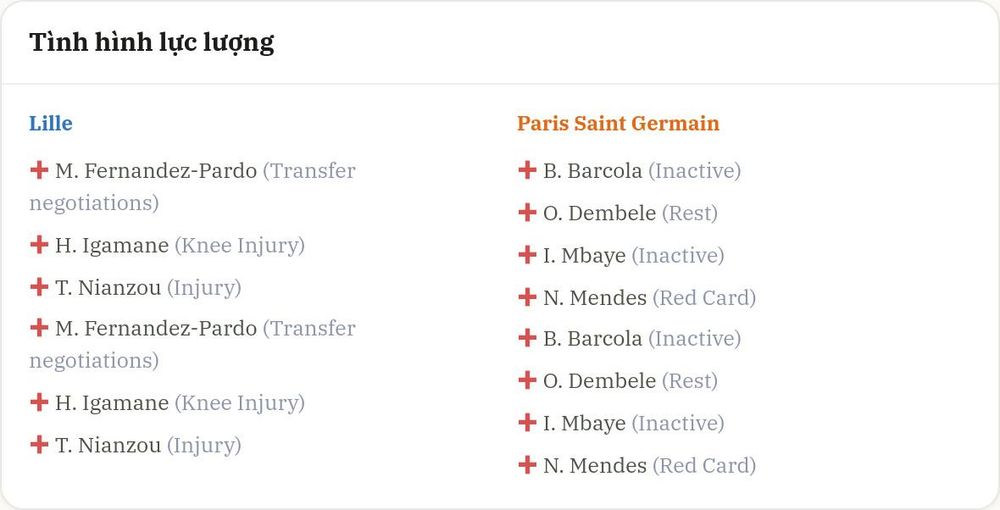Click first I. Mbaye player name
1000x510 pixels.
[584, 256]
